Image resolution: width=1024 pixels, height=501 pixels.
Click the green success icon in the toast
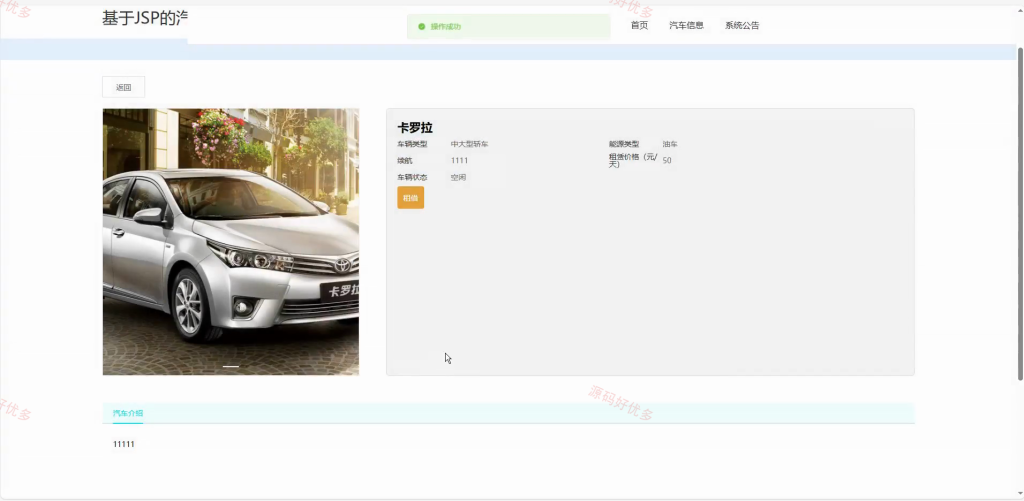point(421,27)
